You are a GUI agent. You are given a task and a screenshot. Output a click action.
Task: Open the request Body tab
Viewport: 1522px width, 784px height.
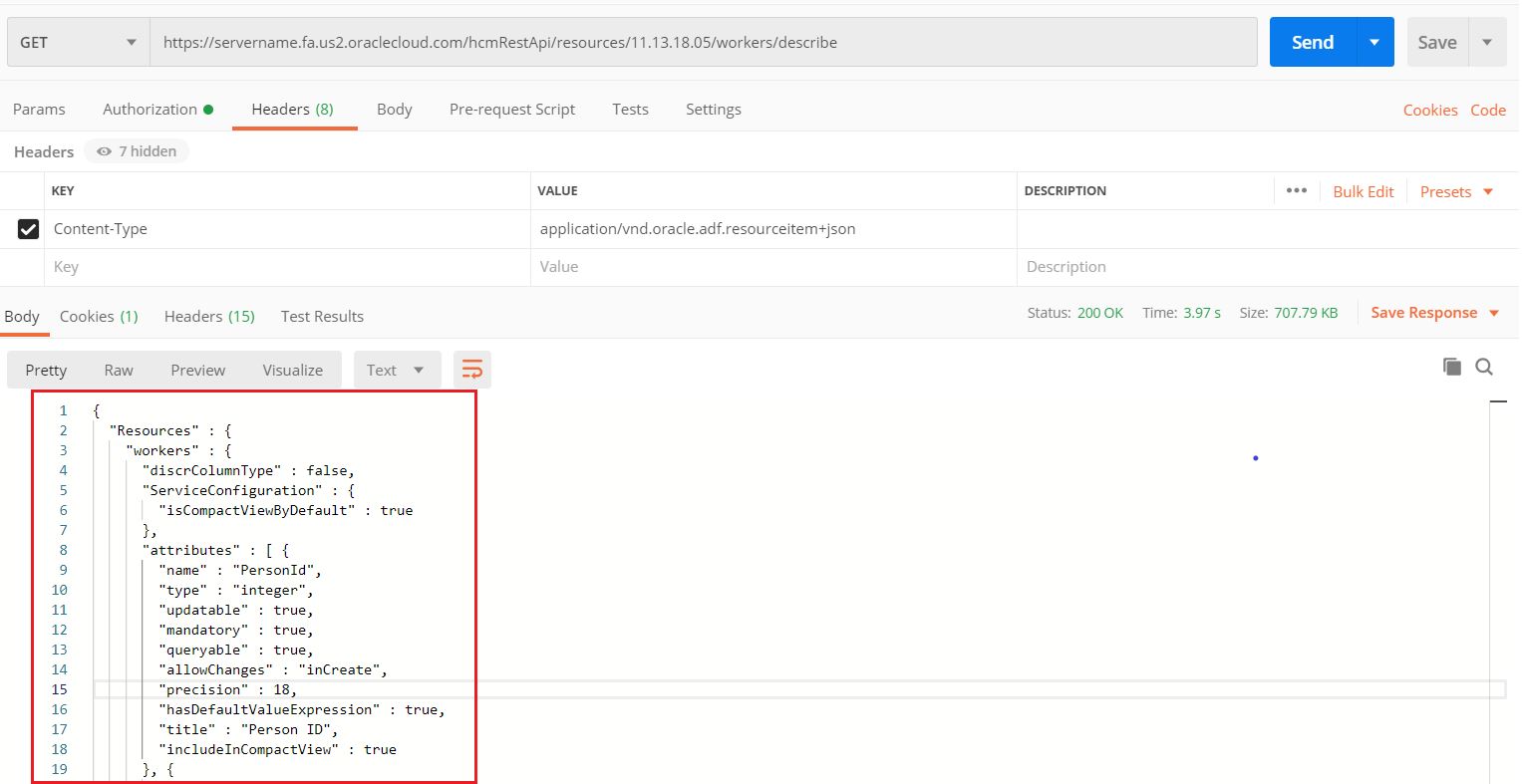394,110
